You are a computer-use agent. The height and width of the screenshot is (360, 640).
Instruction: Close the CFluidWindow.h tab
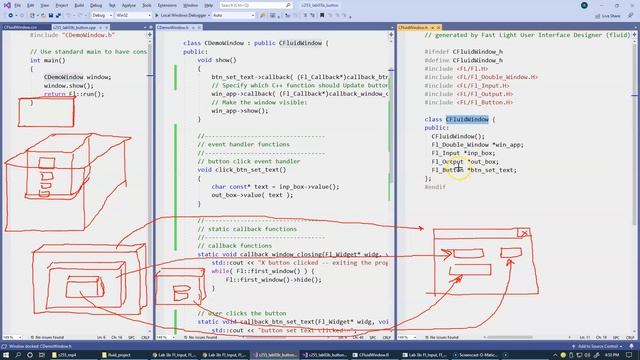pos(439,27)
